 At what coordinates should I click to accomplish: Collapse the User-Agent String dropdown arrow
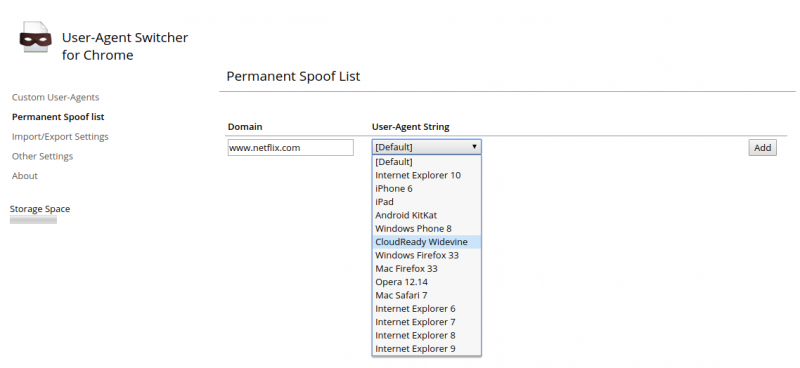click(x=474, y=147)
